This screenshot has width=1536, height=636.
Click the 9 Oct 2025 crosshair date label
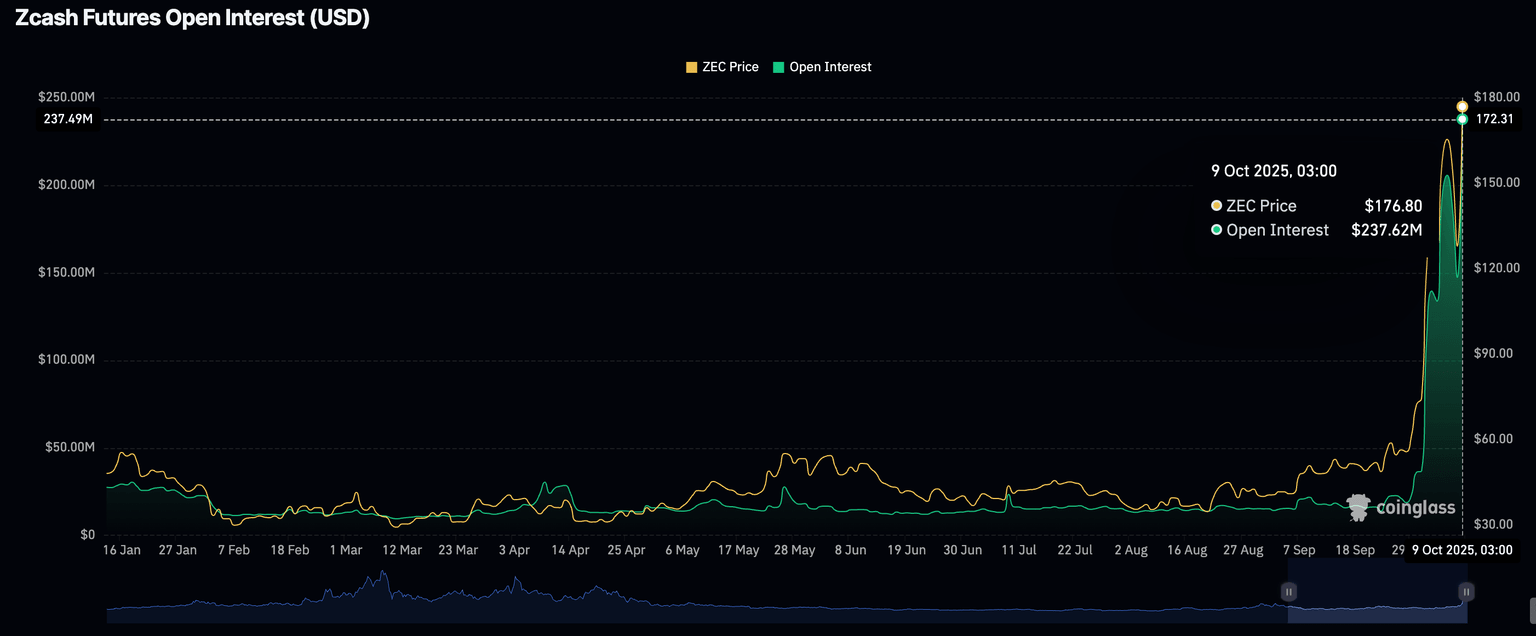coord(1461,550)
